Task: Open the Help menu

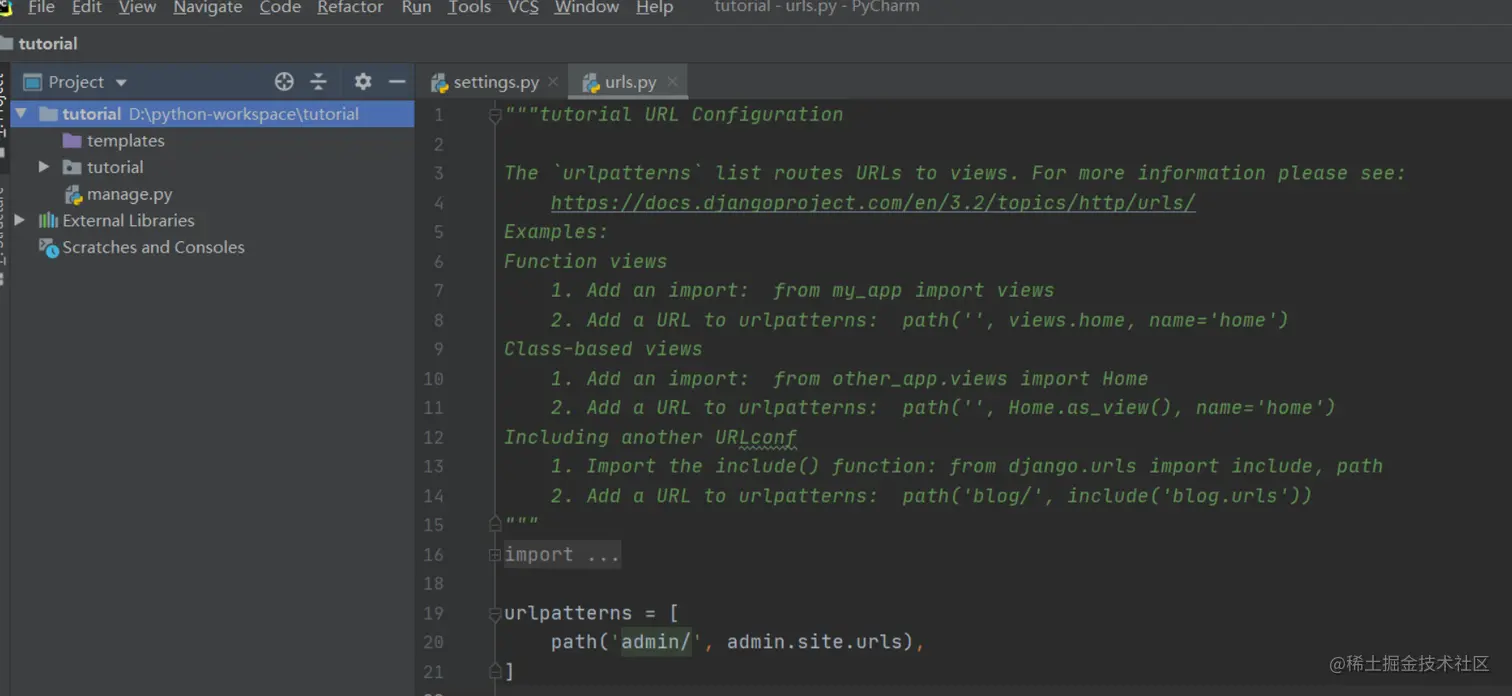Action: [x=654, y=8]
